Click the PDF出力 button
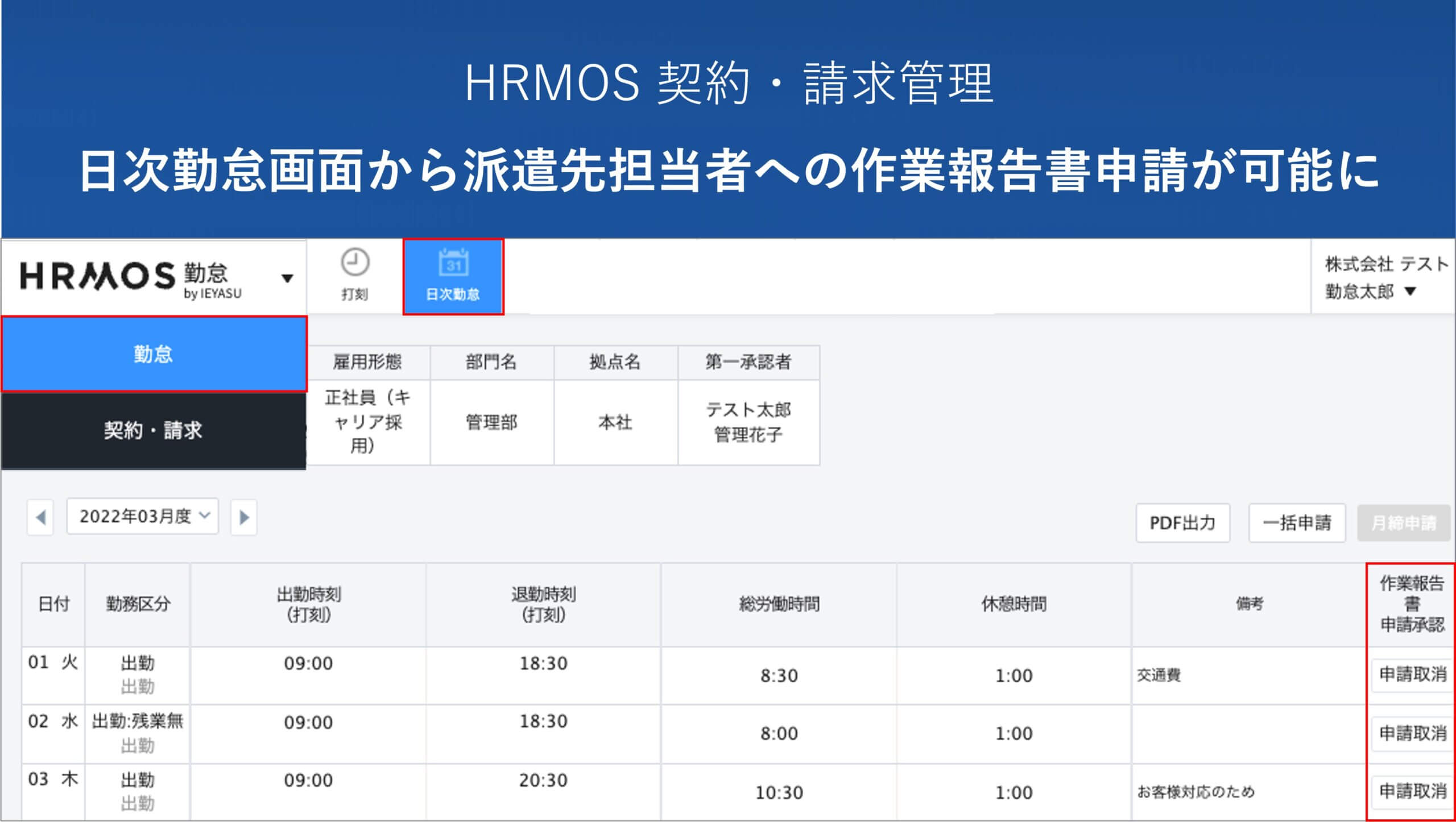 point(1183,523)
